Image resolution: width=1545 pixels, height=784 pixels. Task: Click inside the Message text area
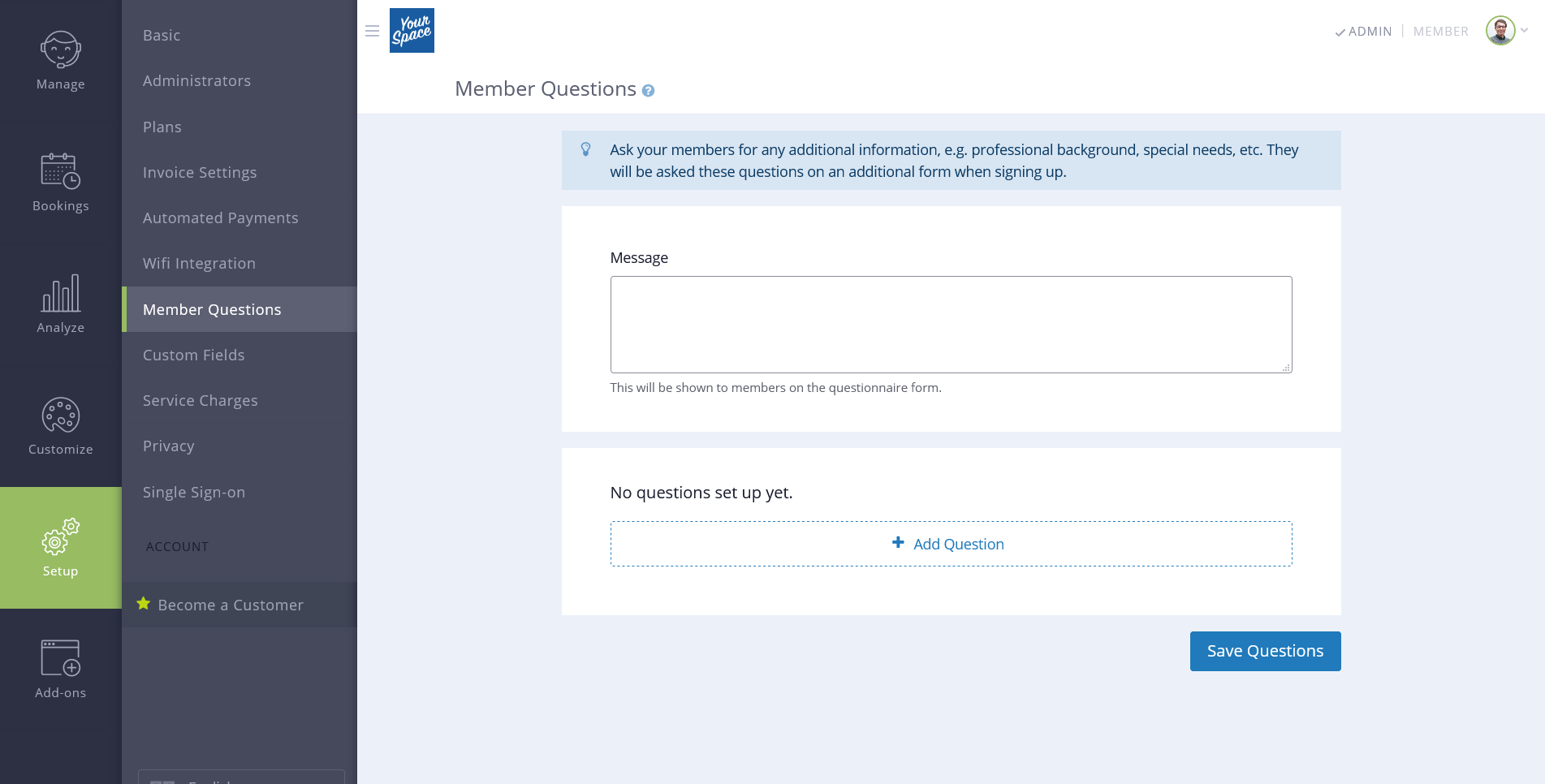[x=950, y=324]
